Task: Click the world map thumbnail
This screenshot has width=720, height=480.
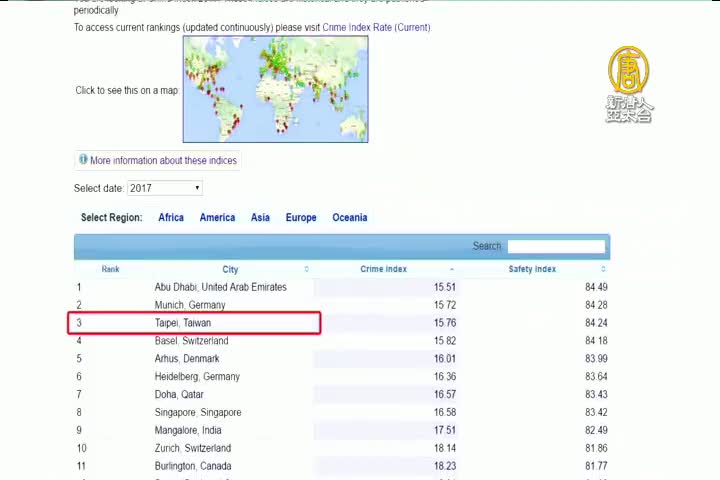Action: point(275,89)
